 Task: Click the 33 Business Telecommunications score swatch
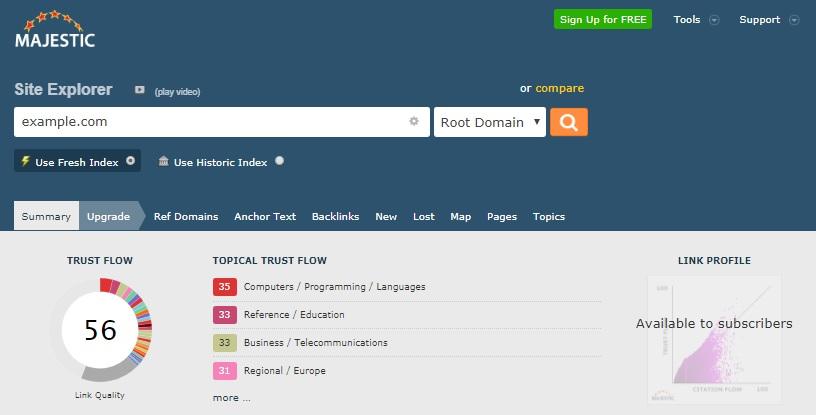point(224,343)
